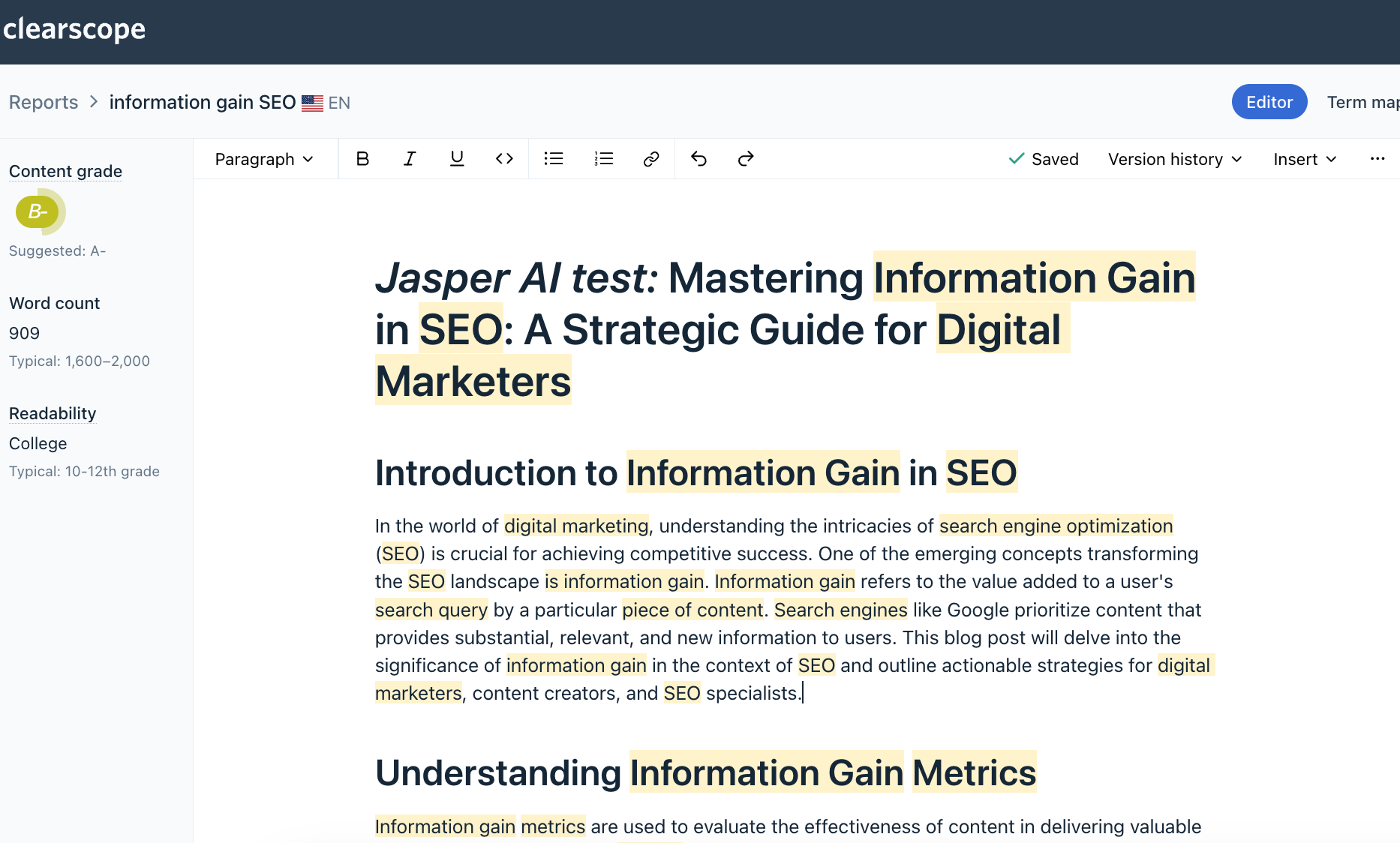Click the US flag language icon
This screenshot has width=1400, height=843.
[x=312, y=103]
